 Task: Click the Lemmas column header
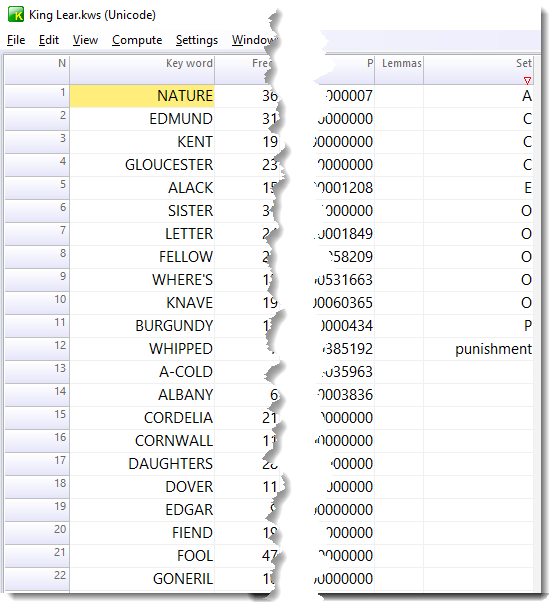point(399,69)
